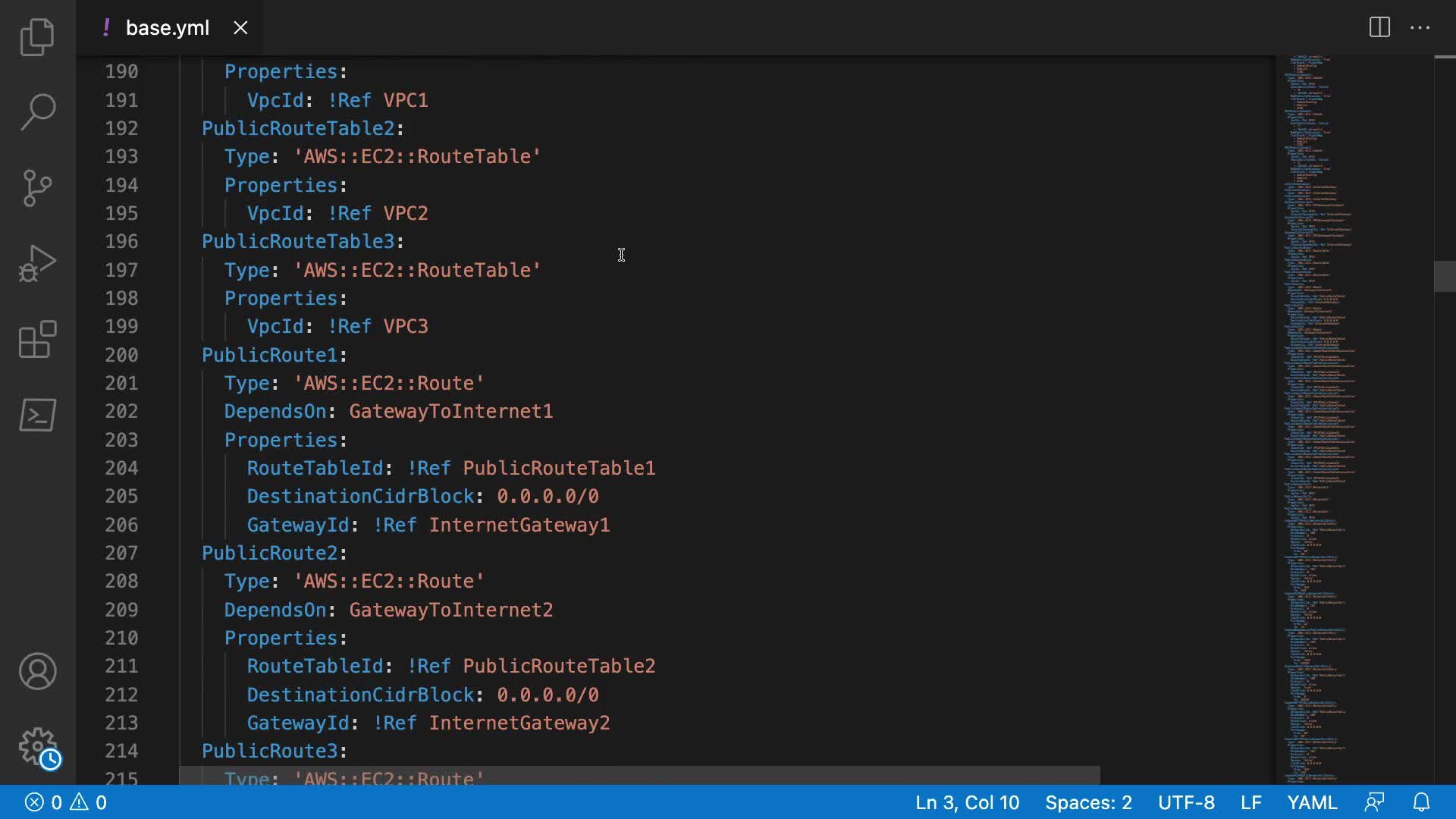Image resolution: width=1456 pixels, height=819 pixels.
Task: Select YAML language mode in the status bar
Action: pos(1312,802)
